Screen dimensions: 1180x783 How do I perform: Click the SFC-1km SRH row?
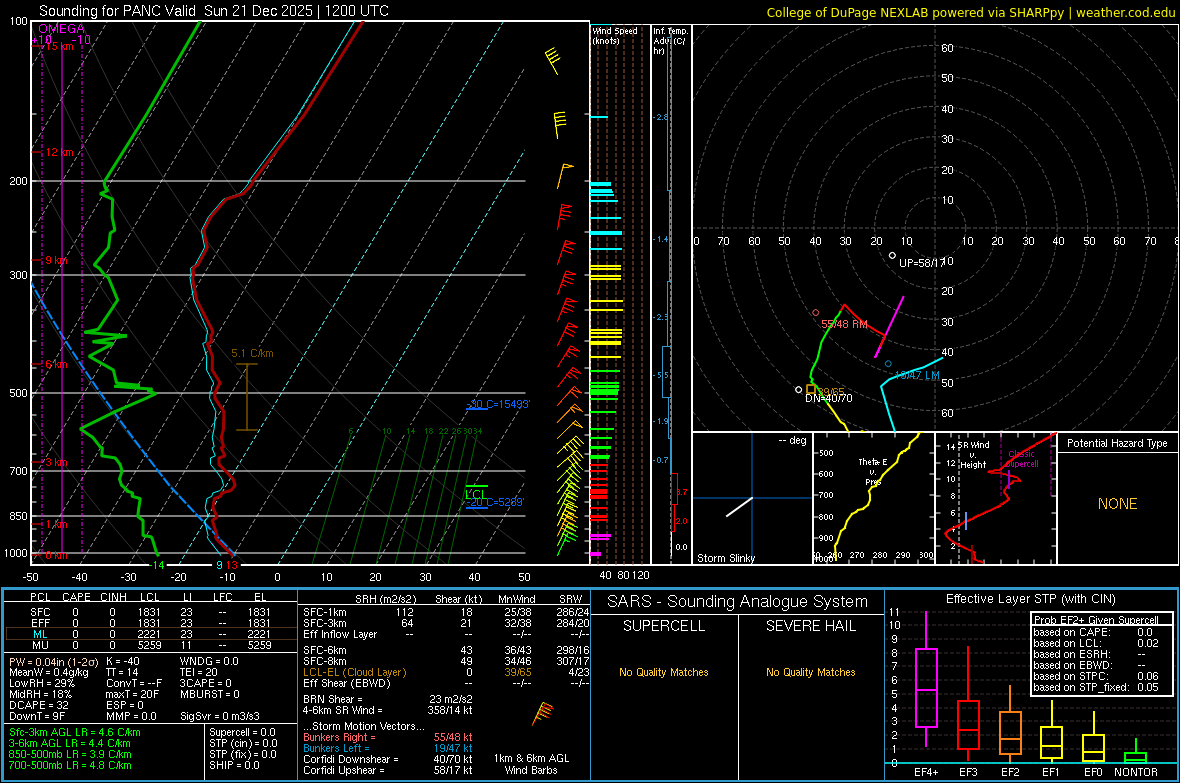pyautogui.click(x=446, y=612)
